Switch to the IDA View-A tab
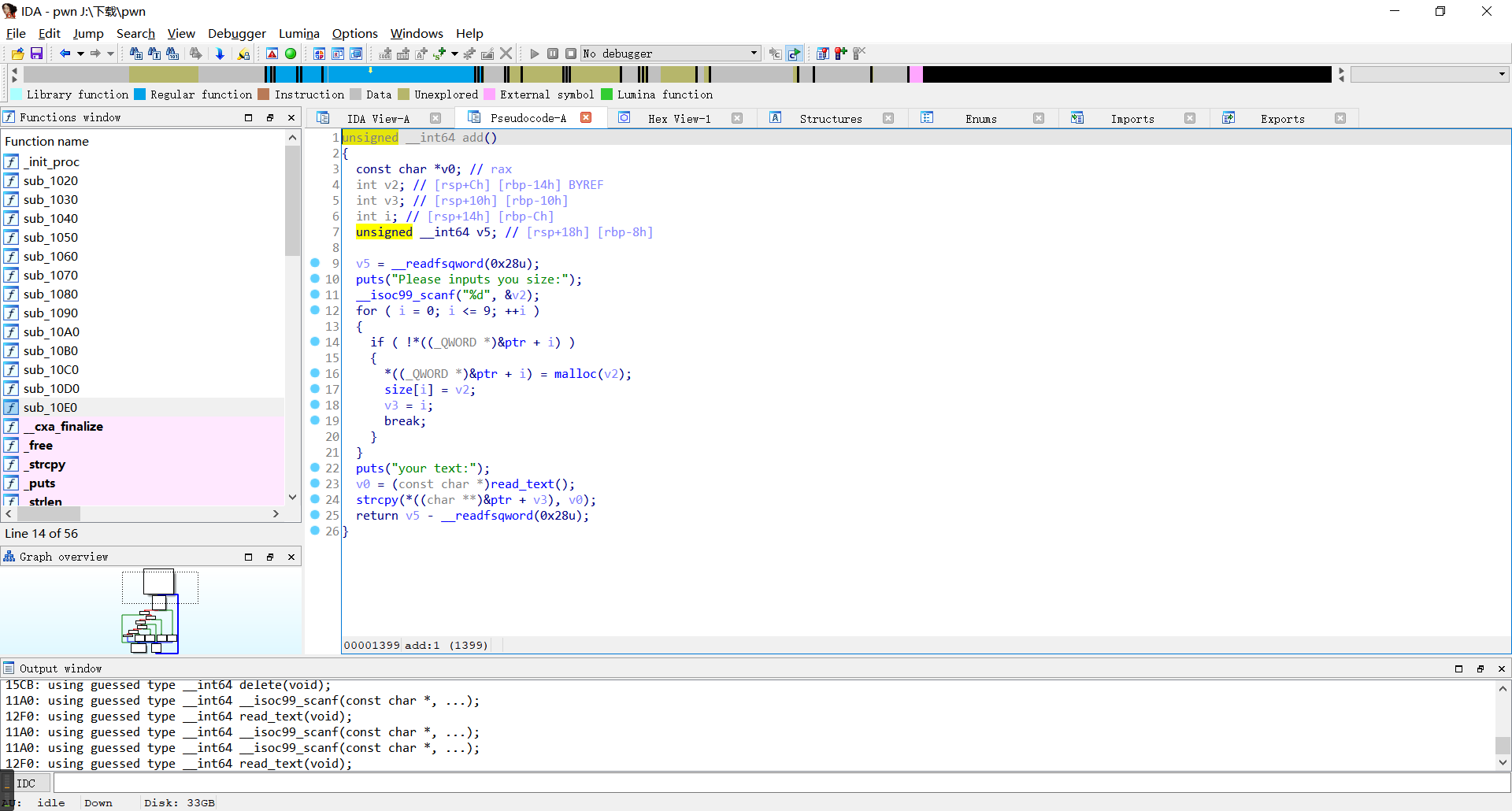Viewport: 1512px width, 811px height. [x=378, y=118]
